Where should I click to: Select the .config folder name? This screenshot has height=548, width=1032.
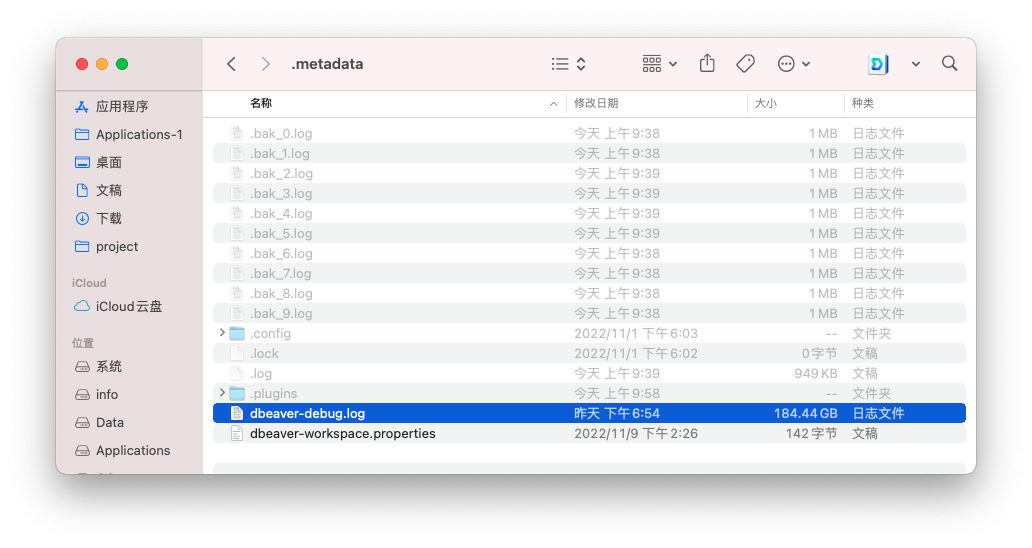tap(271, 334)
